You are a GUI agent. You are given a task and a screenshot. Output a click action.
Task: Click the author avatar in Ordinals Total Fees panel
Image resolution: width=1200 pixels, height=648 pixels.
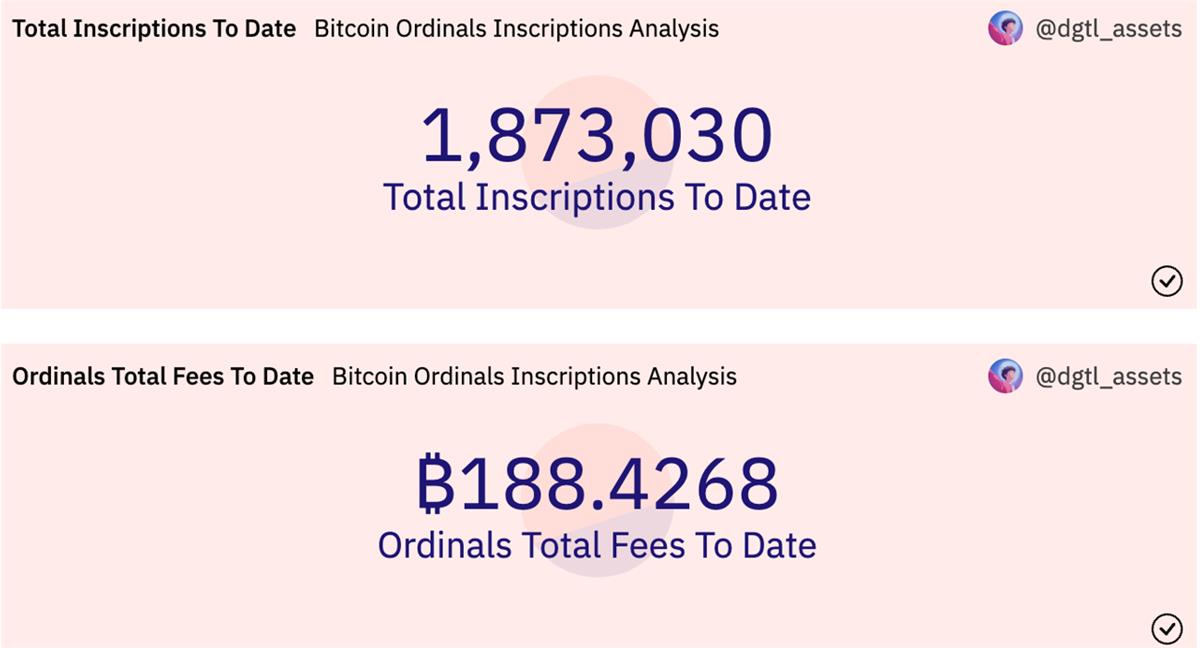[1005, 376]
